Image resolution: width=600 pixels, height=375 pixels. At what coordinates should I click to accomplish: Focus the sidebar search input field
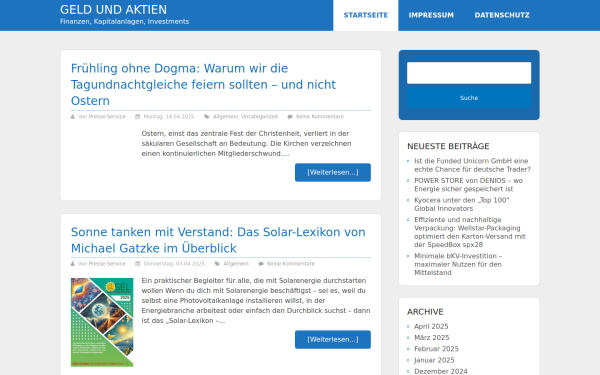click(469, 73)
